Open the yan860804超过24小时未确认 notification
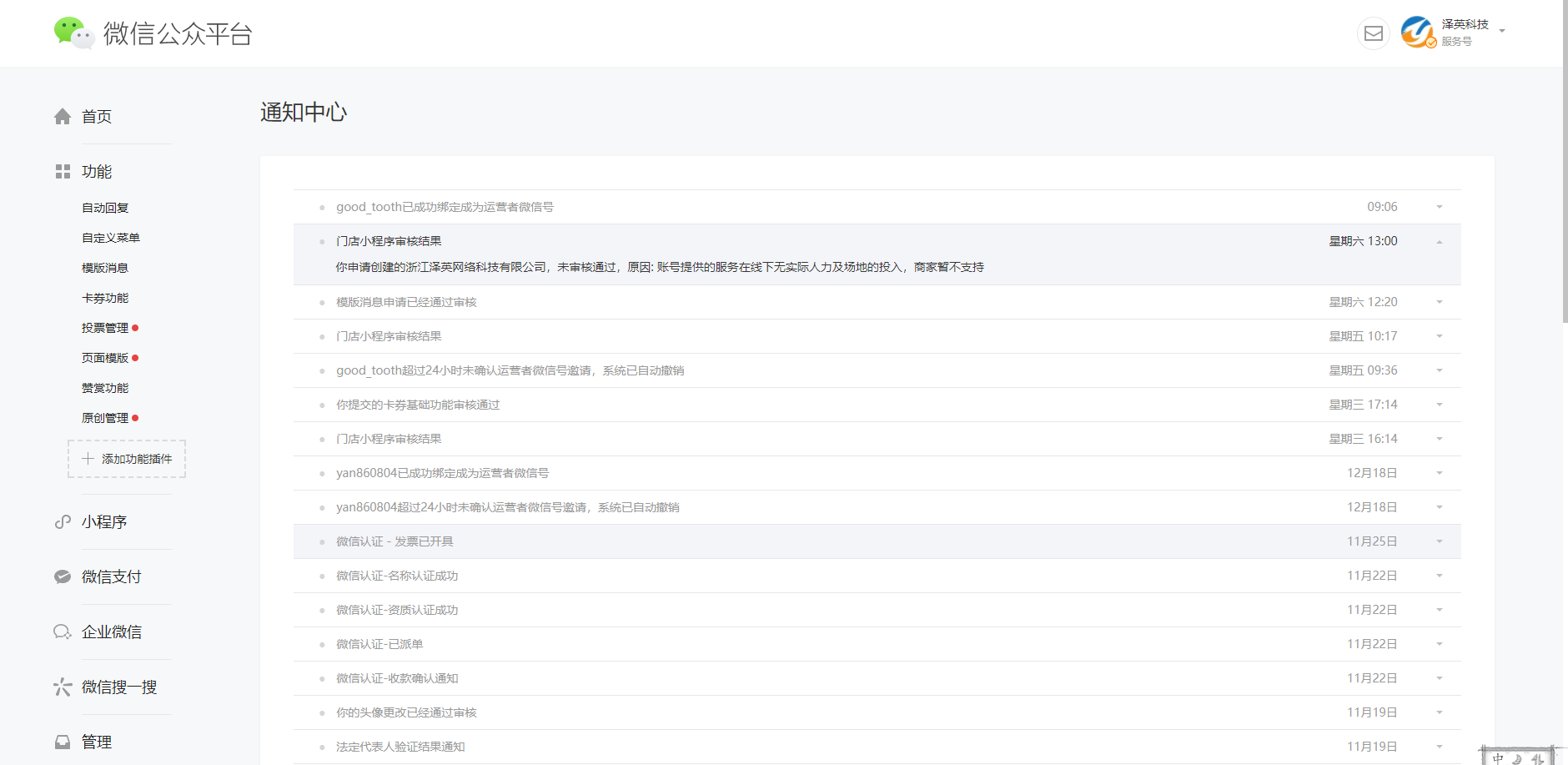 pyautogui.click(x=508, y=507)
